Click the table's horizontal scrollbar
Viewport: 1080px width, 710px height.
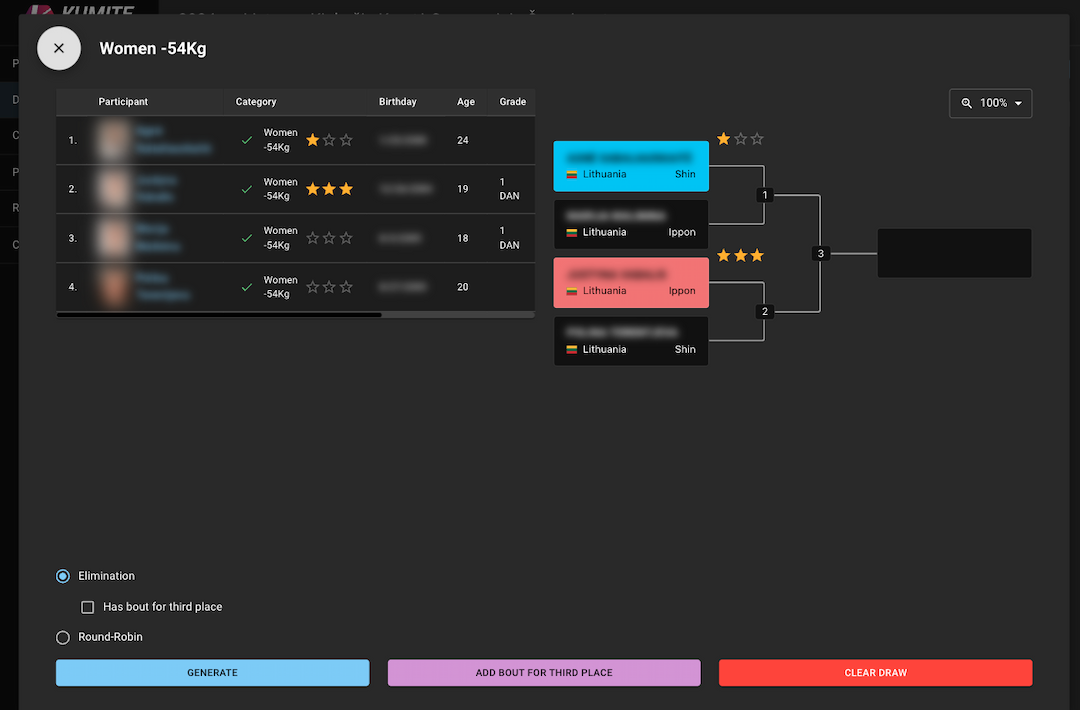tap(219, 315)
